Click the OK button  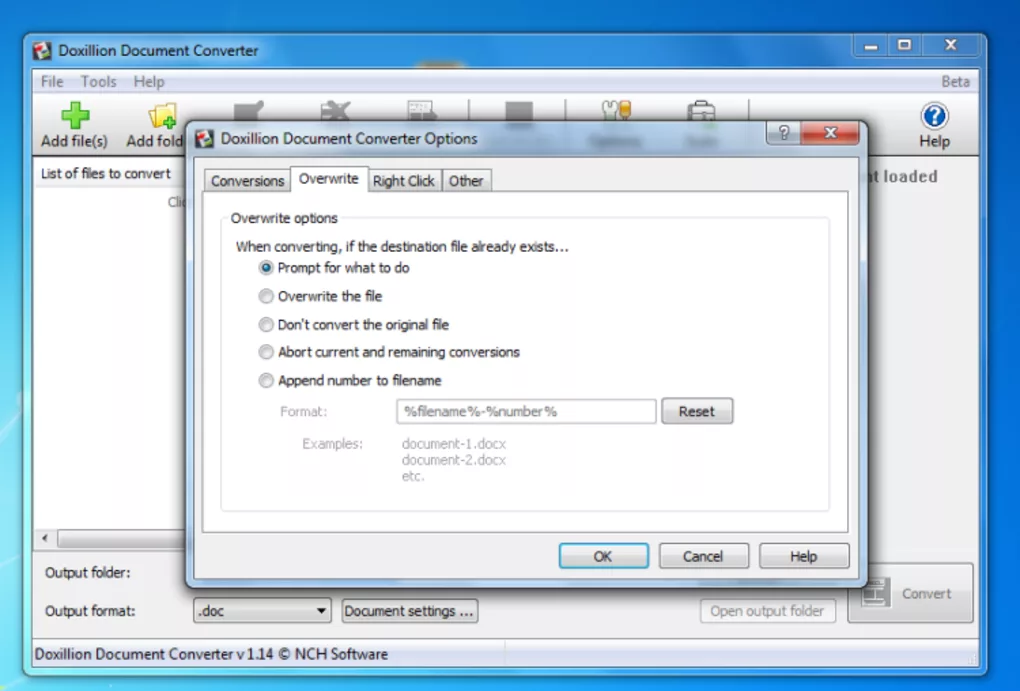603,556
